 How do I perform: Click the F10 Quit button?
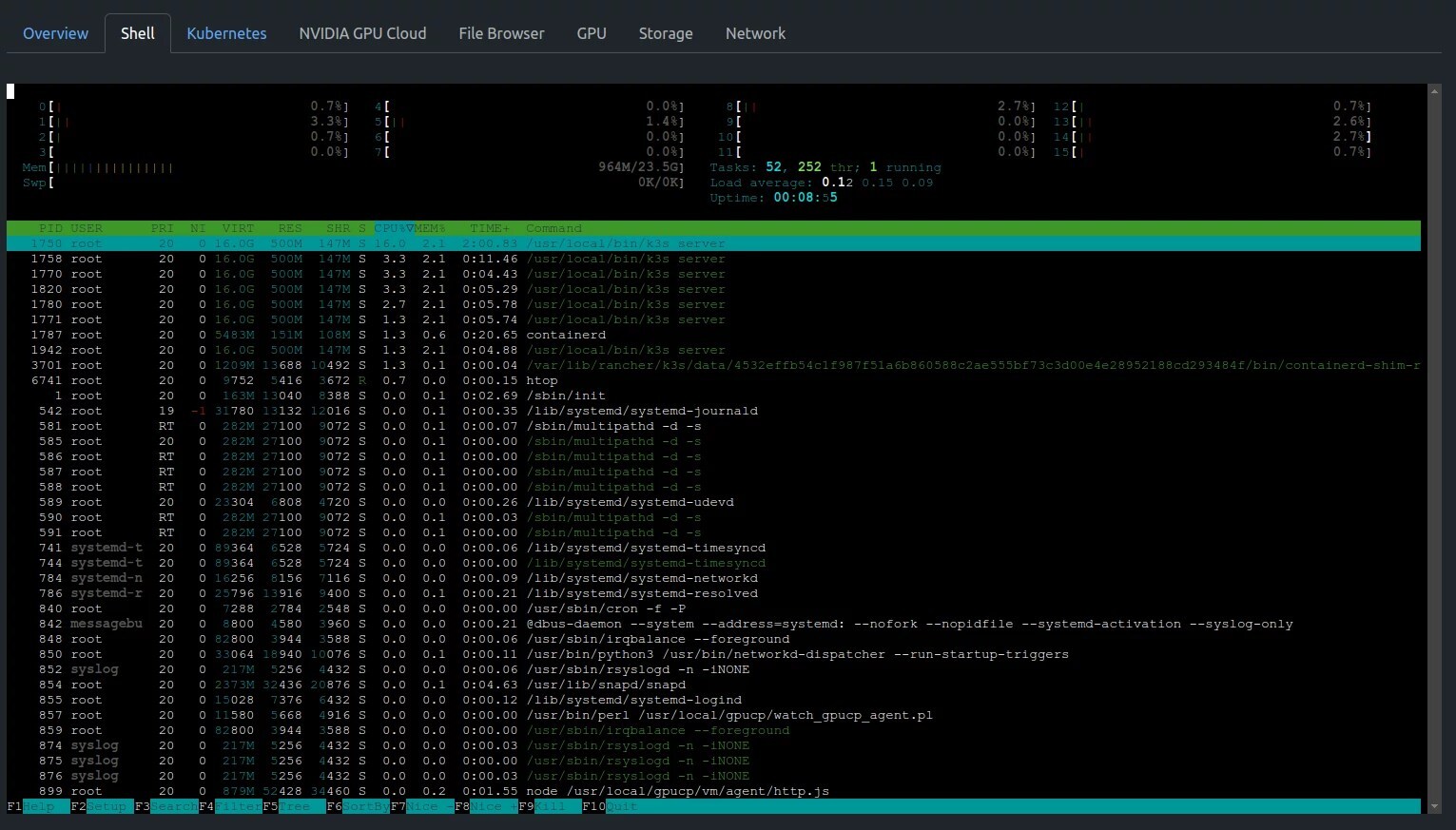click(610, 806)
